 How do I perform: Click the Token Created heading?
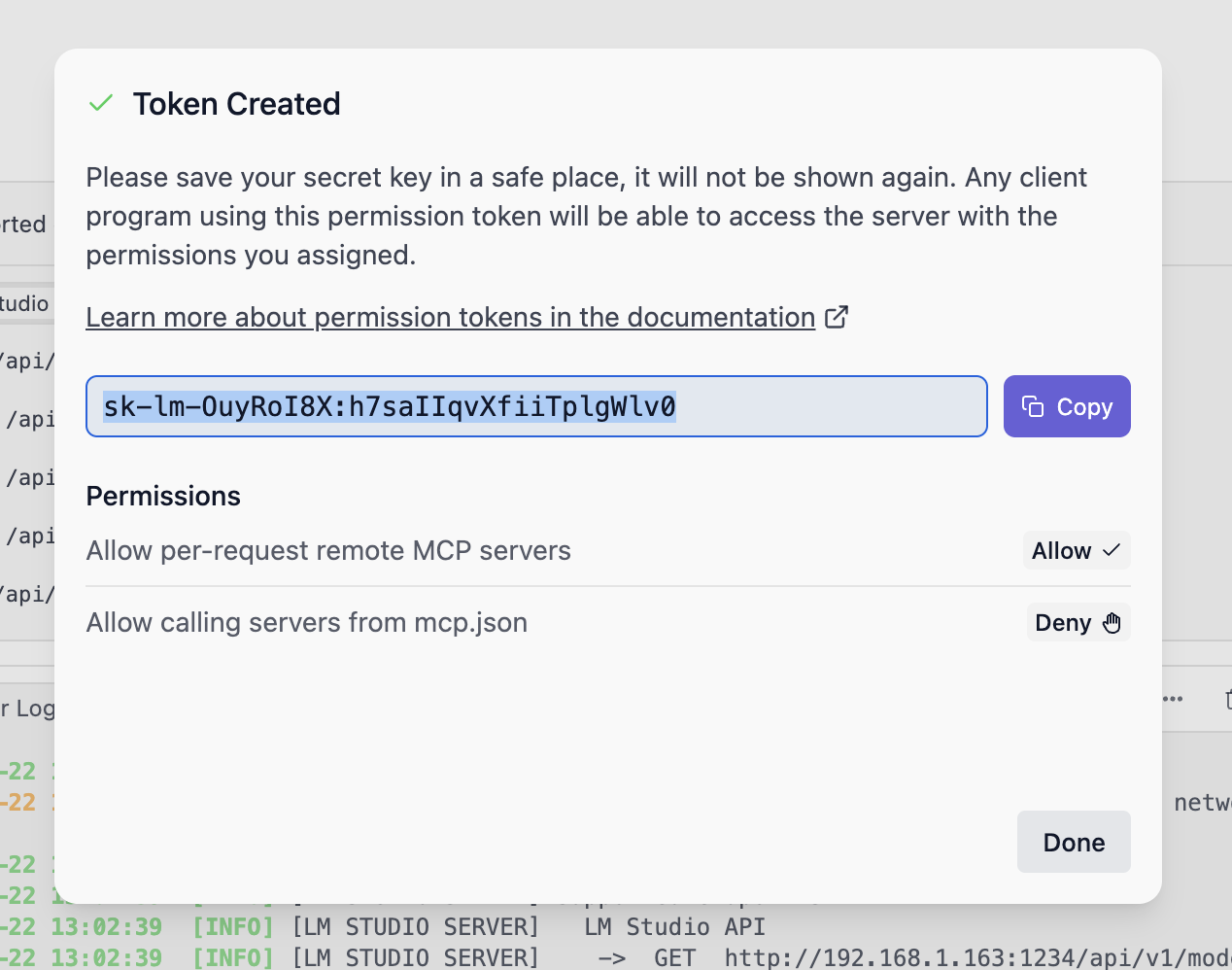tap(236, 104)
